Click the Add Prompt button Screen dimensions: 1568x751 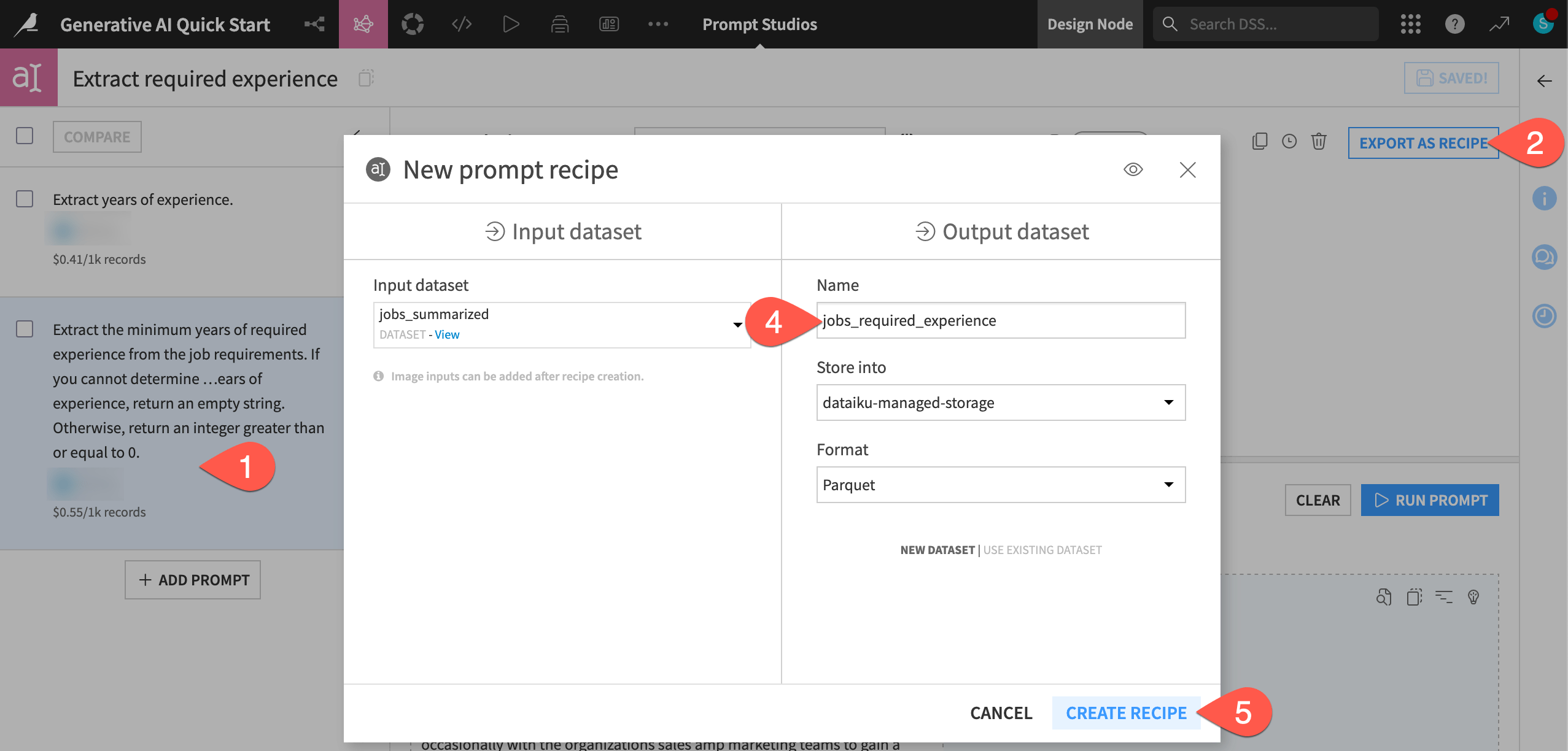(192, 579)
